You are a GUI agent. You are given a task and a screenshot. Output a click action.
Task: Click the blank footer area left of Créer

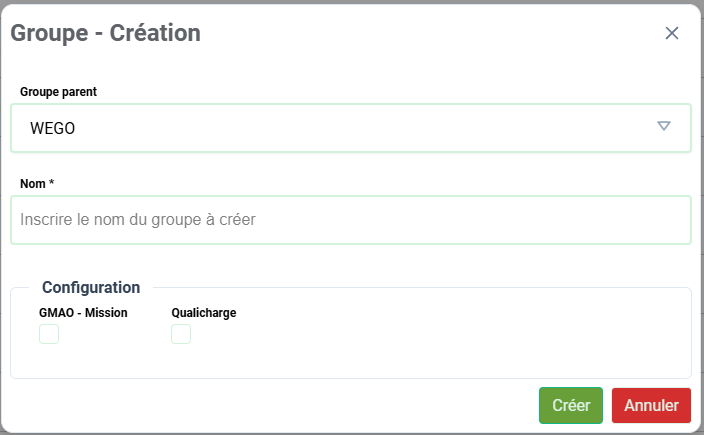(x=270, y=406)
